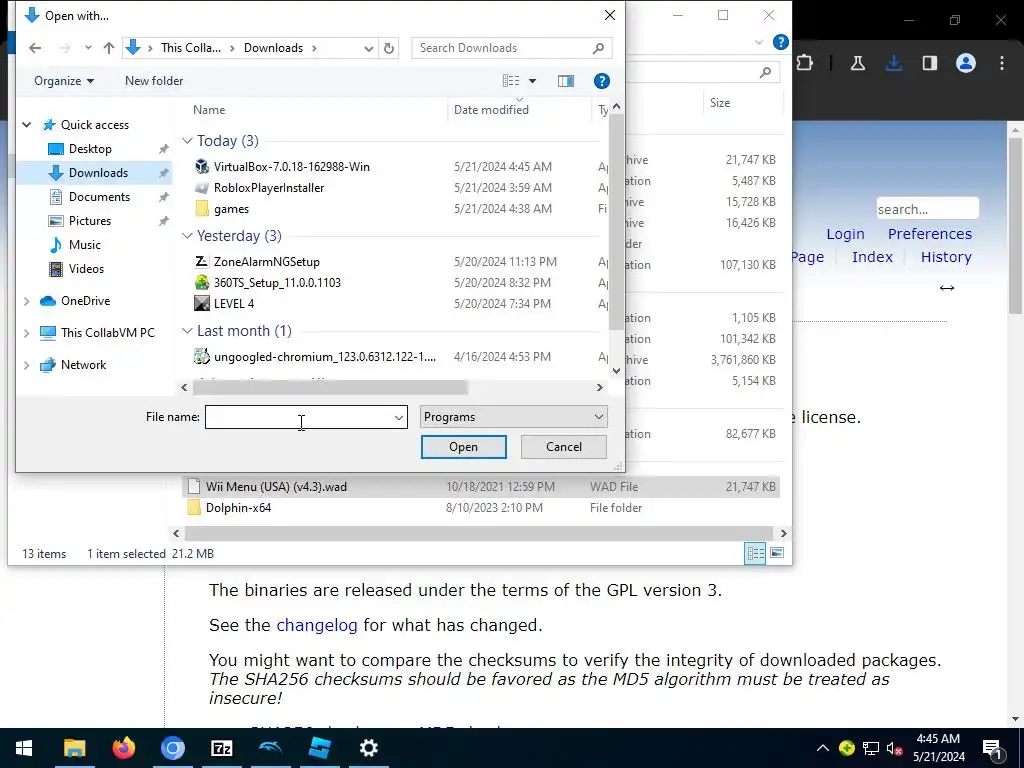
Task: Go back using the dialog's back arrow
Action: coord(35,48)
